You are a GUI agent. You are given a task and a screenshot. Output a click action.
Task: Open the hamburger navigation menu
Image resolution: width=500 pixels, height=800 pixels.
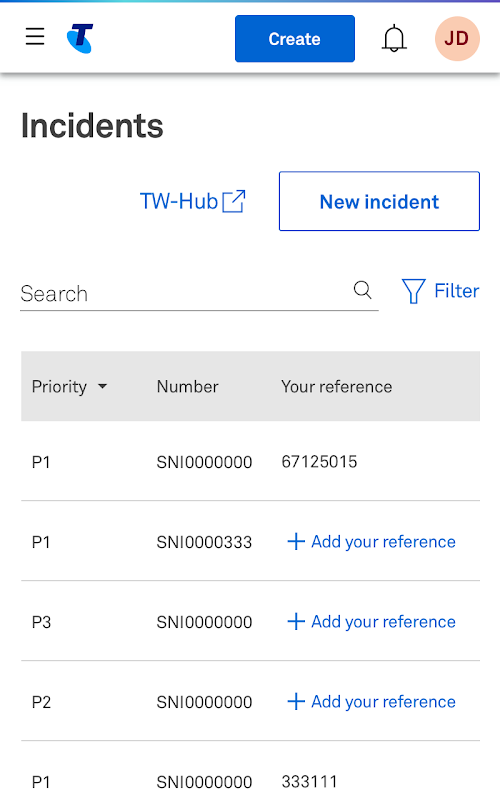tap(35, 36)
